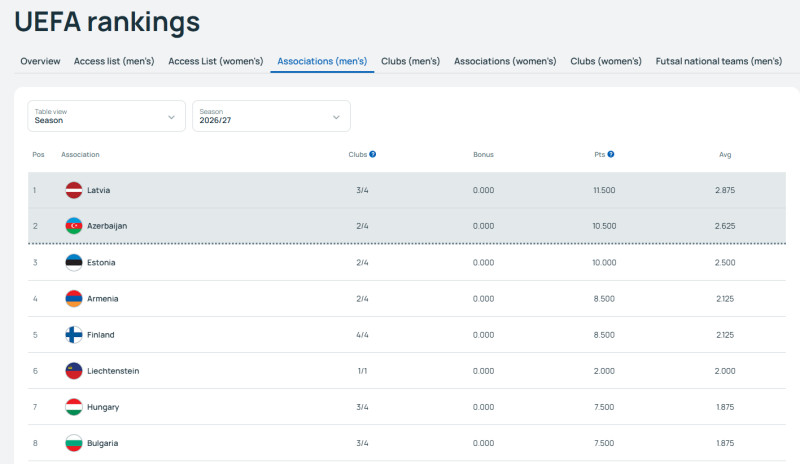The height and width of the screenshot is (464, 800).
Task: Click Liechtenstein's clubs value 1/1
Action: pos(362,371)
